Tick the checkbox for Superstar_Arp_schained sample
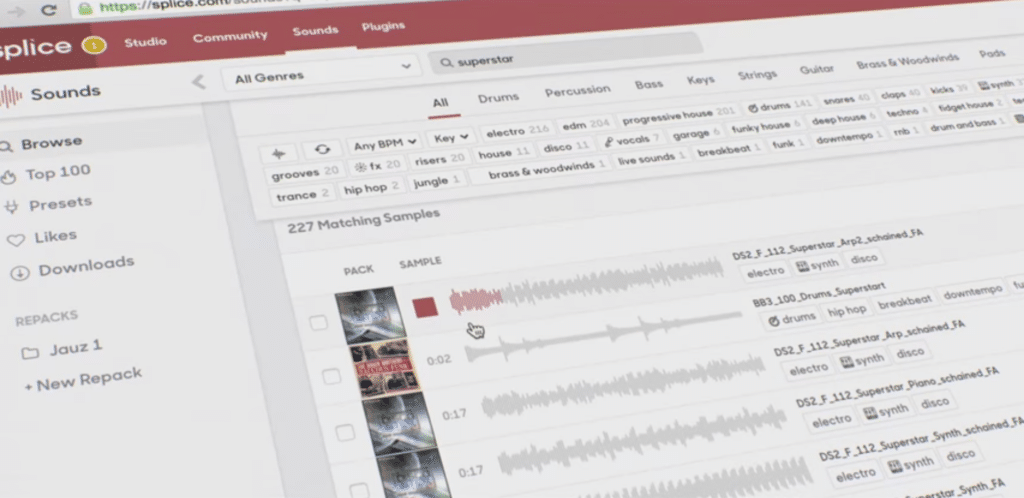The height and width of the screenshot is (498, 1024). 345,432
